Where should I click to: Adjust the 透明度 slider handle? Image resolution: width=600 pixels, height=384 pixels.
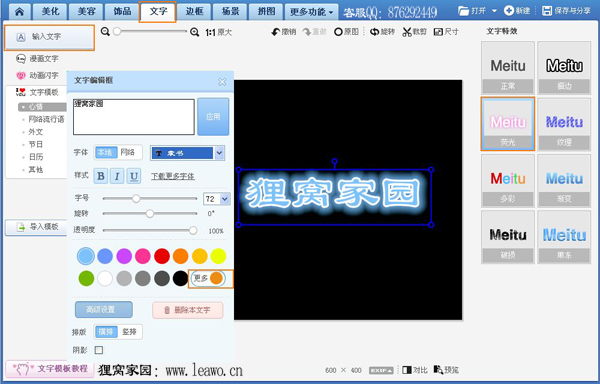coord(193,230)
